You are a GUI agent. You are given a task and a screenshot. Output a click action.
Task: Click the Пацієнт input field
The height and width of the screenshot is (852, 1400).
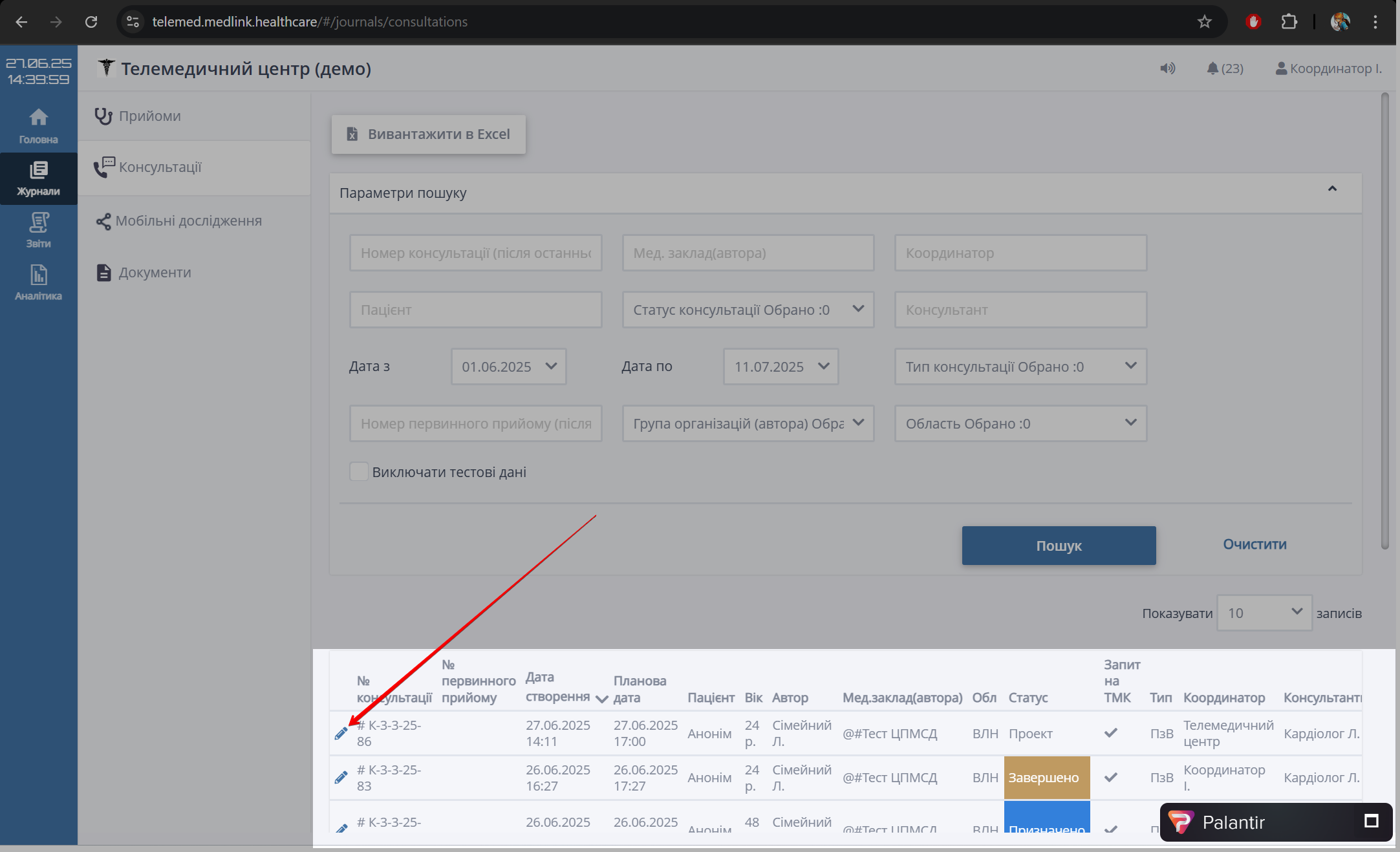[x=475, y=310]
